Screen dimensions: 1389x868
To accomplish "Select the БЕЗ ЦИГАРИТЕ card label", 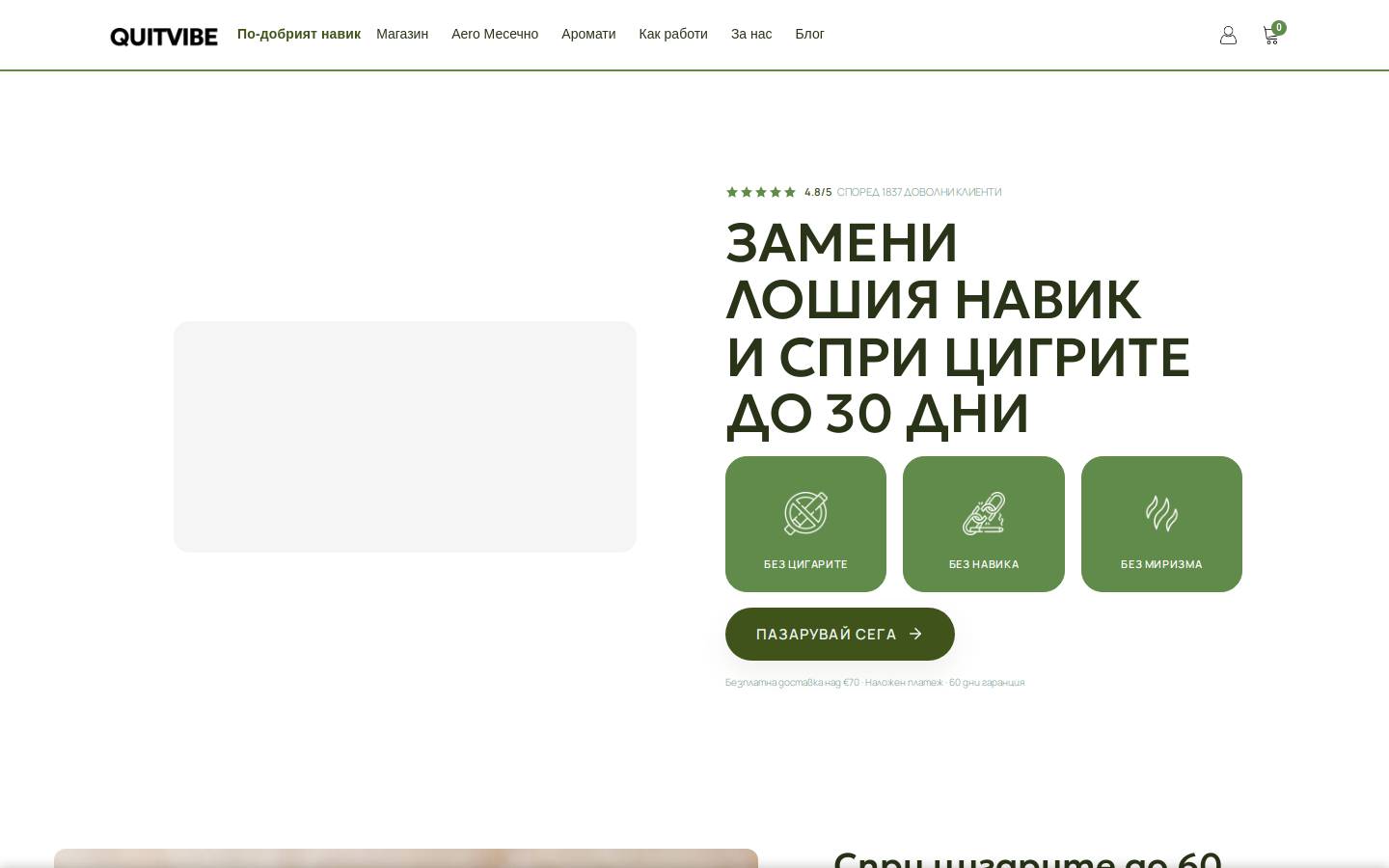I will tap(805, 564).
